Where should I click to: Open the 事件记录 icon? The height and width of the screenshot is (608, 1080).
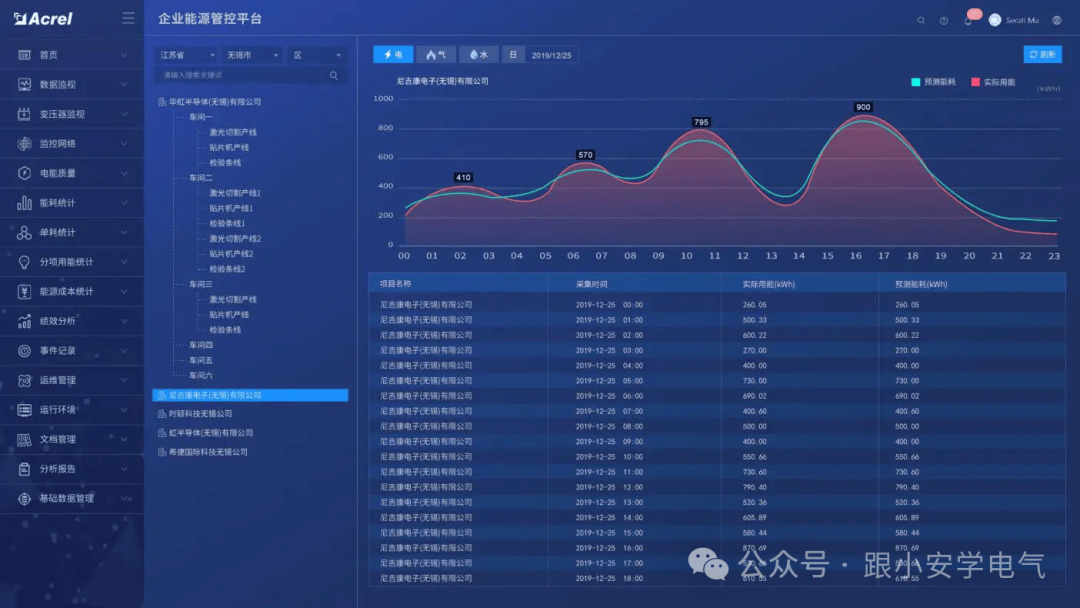click(x=22, y=350)
